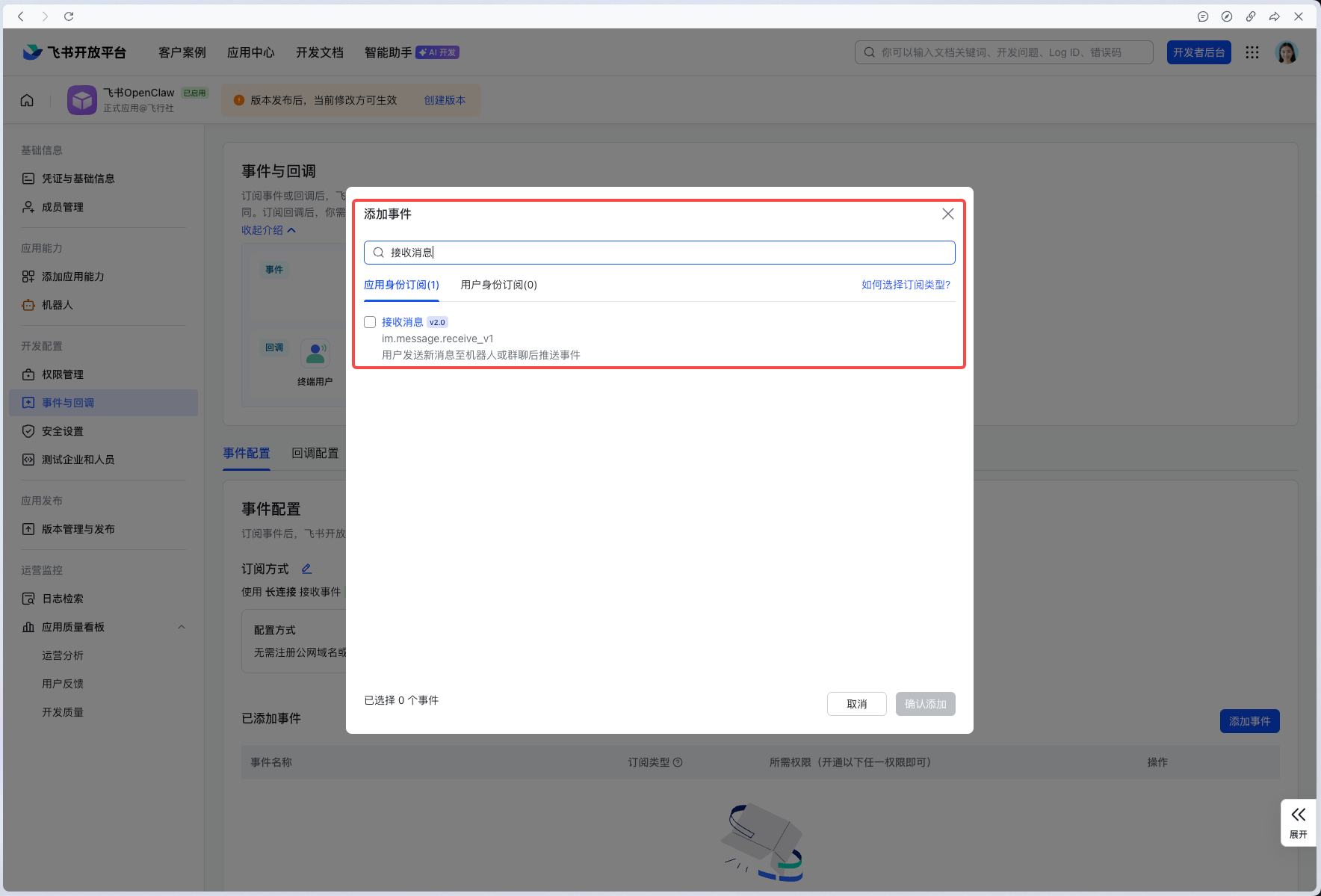Check the 接收消息 v2.0 event checkbox
The image size is (1321, 896).
370,321
